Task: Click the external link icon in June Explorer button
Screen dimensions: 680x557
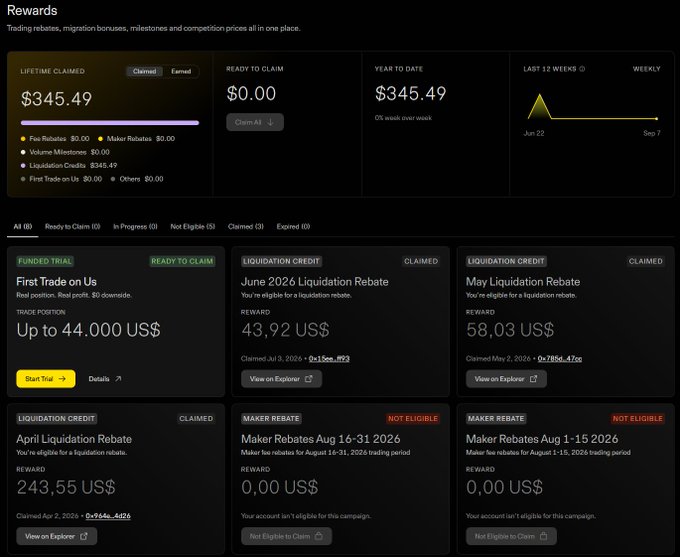Action: pyautogui.click(x=309, y=379)
